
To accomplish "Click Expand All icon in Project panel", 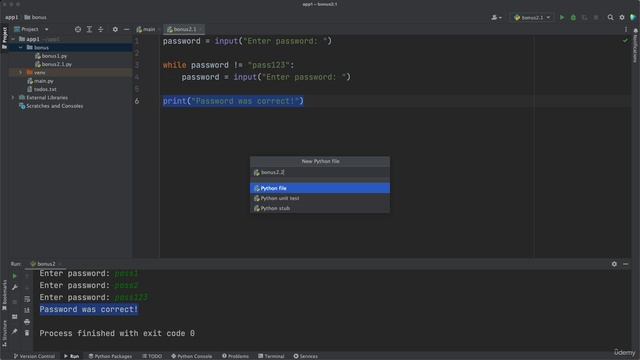I will click(x=89, y=29).
